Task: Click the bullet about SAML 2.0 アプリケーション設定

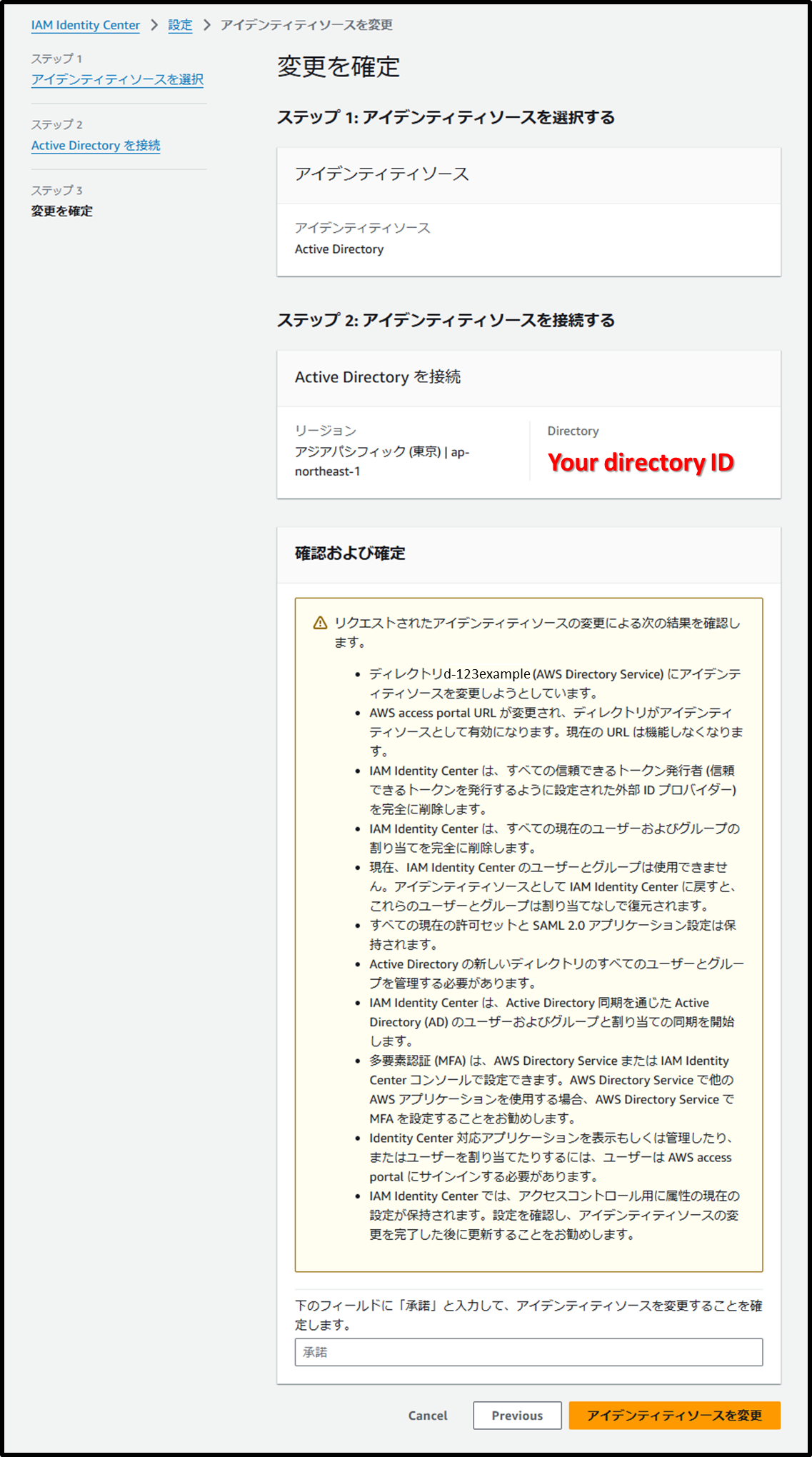Action: (553, 935)
